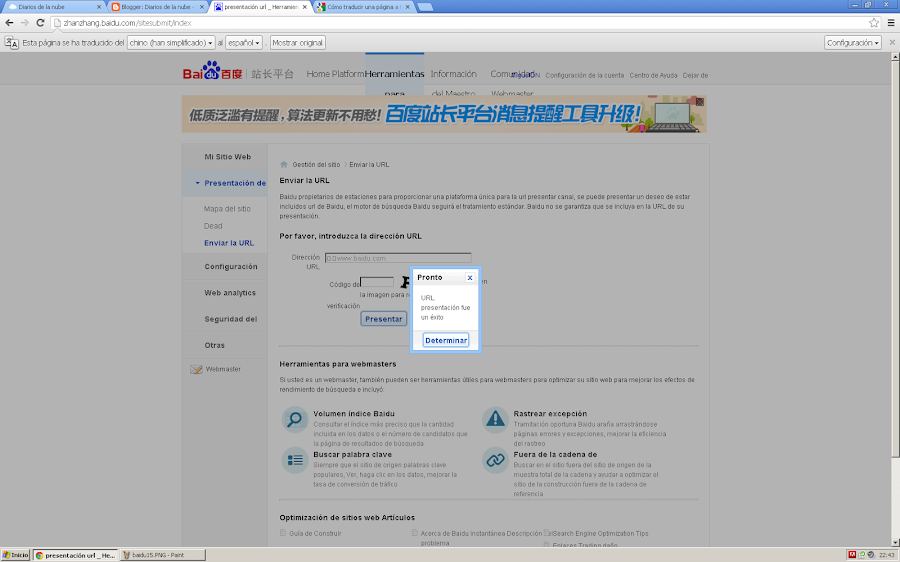Open the target language dropdown español
The image size is (900, 562).
[x=244, y=42]
